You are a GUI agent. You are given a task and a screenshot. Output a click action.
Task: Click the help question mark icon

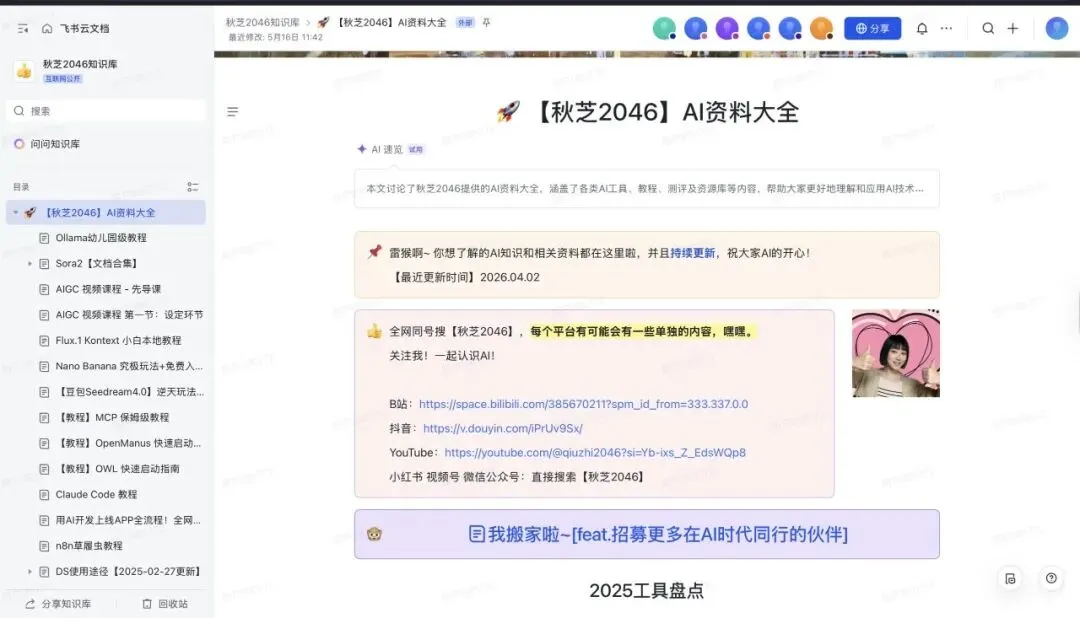pyautogui.click(x=1051, y=578)
